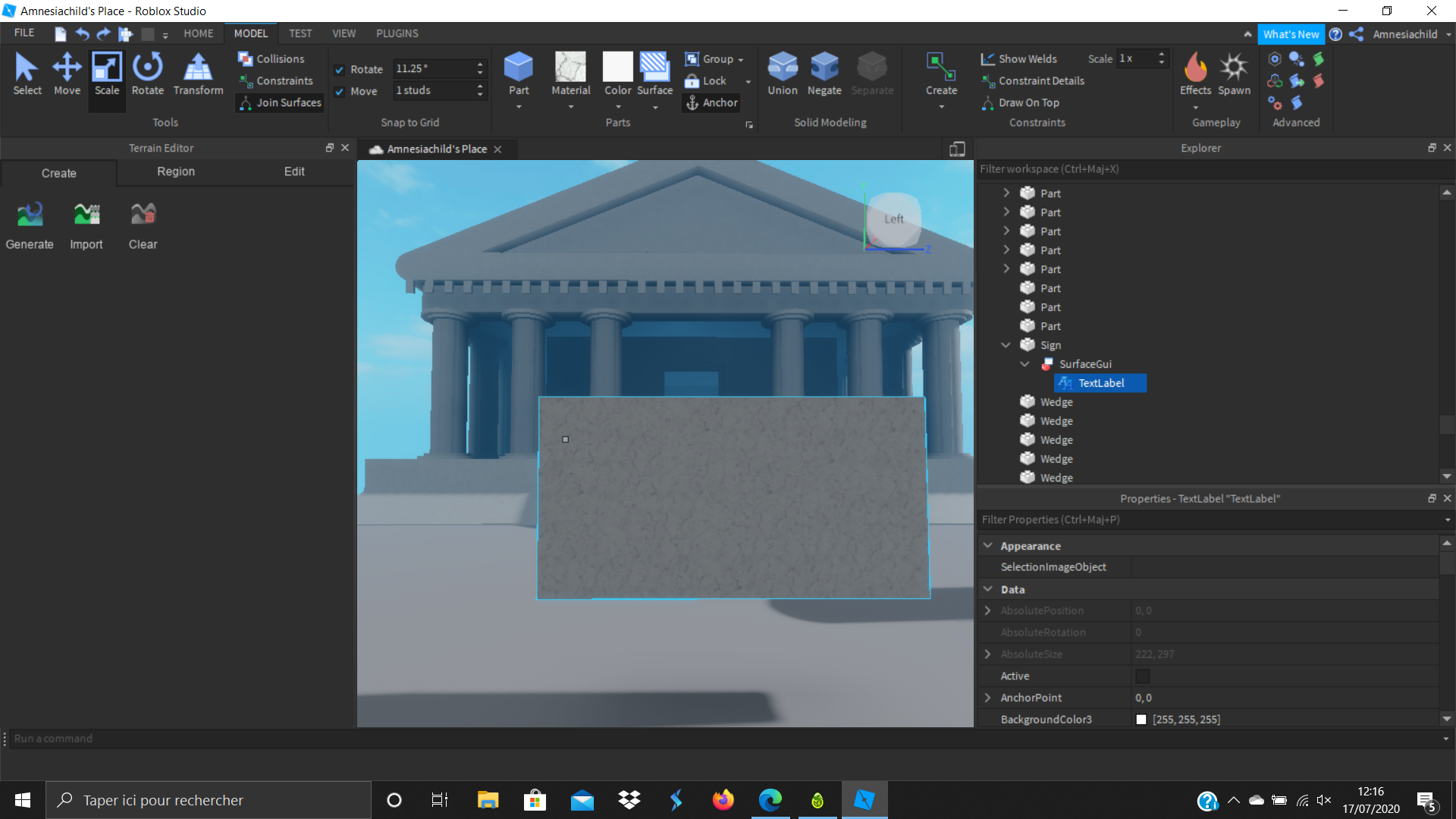Open the FILE menu
This screenshot has height=819, width=1456.
coord(24,33)
